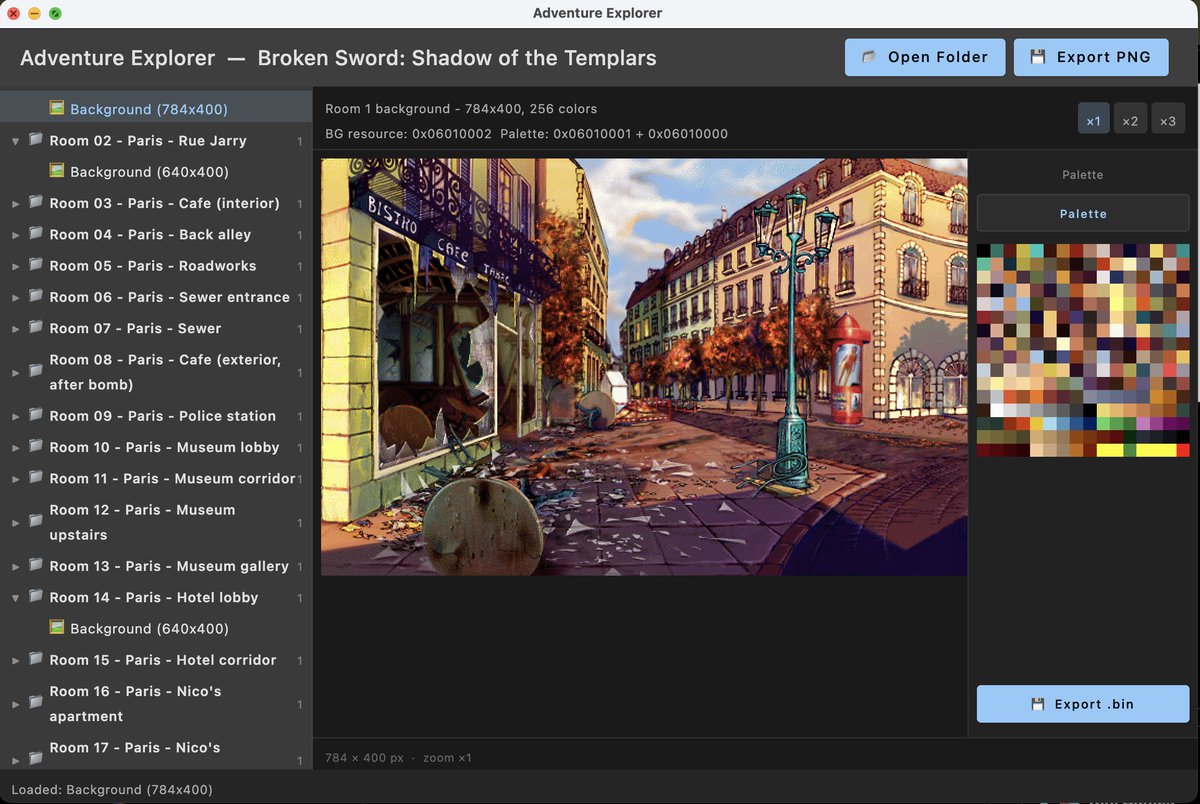Expand Room 03 - Paris - Cafe (interior)
1200x804 pixels.
click(x=15, y=204)
